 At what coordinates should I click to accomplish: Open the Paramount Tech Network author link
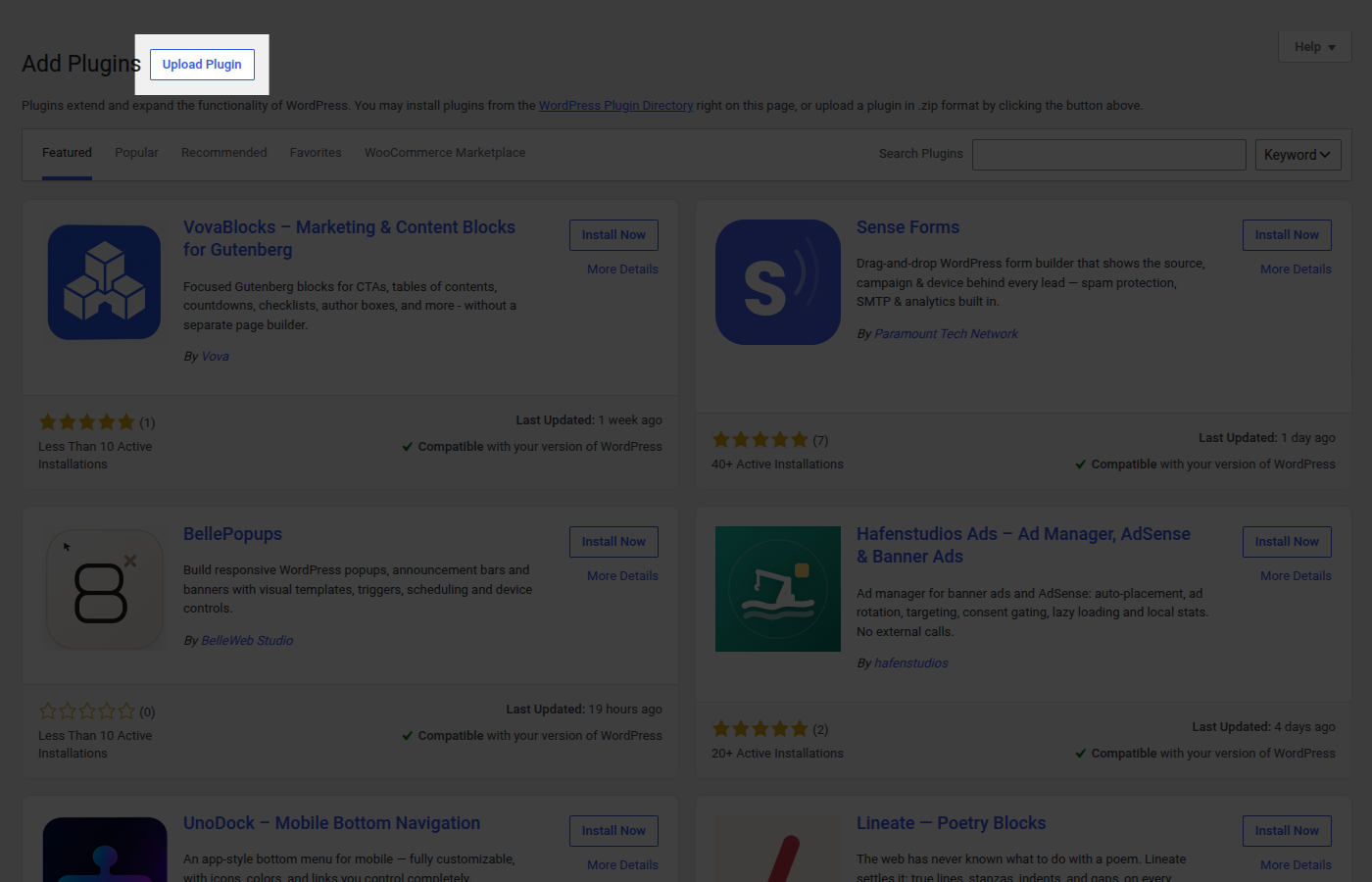[x=946, y=334]
